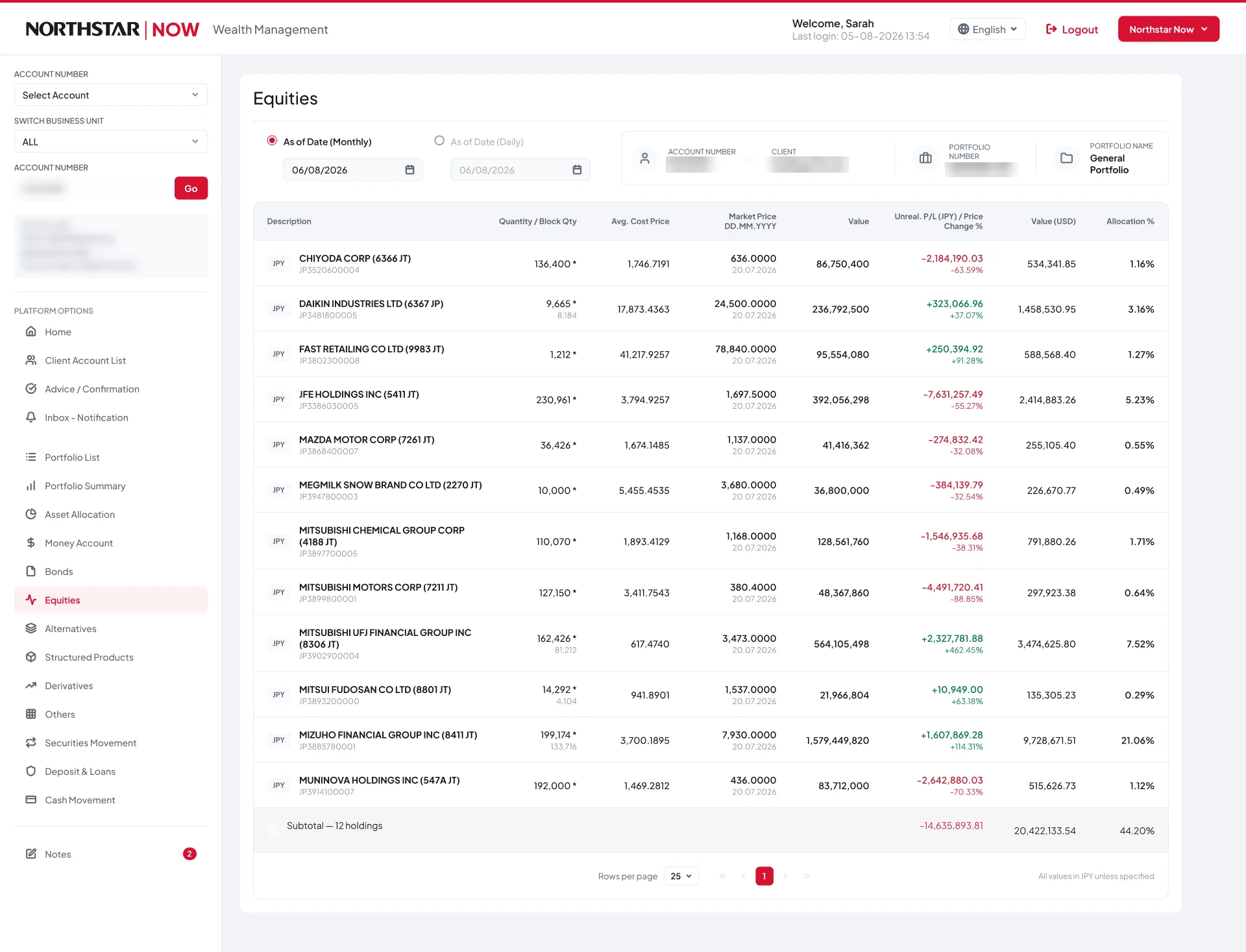Click the client person icon in info bar
This screenshot has width=1246, height=952.
(644, 158)
